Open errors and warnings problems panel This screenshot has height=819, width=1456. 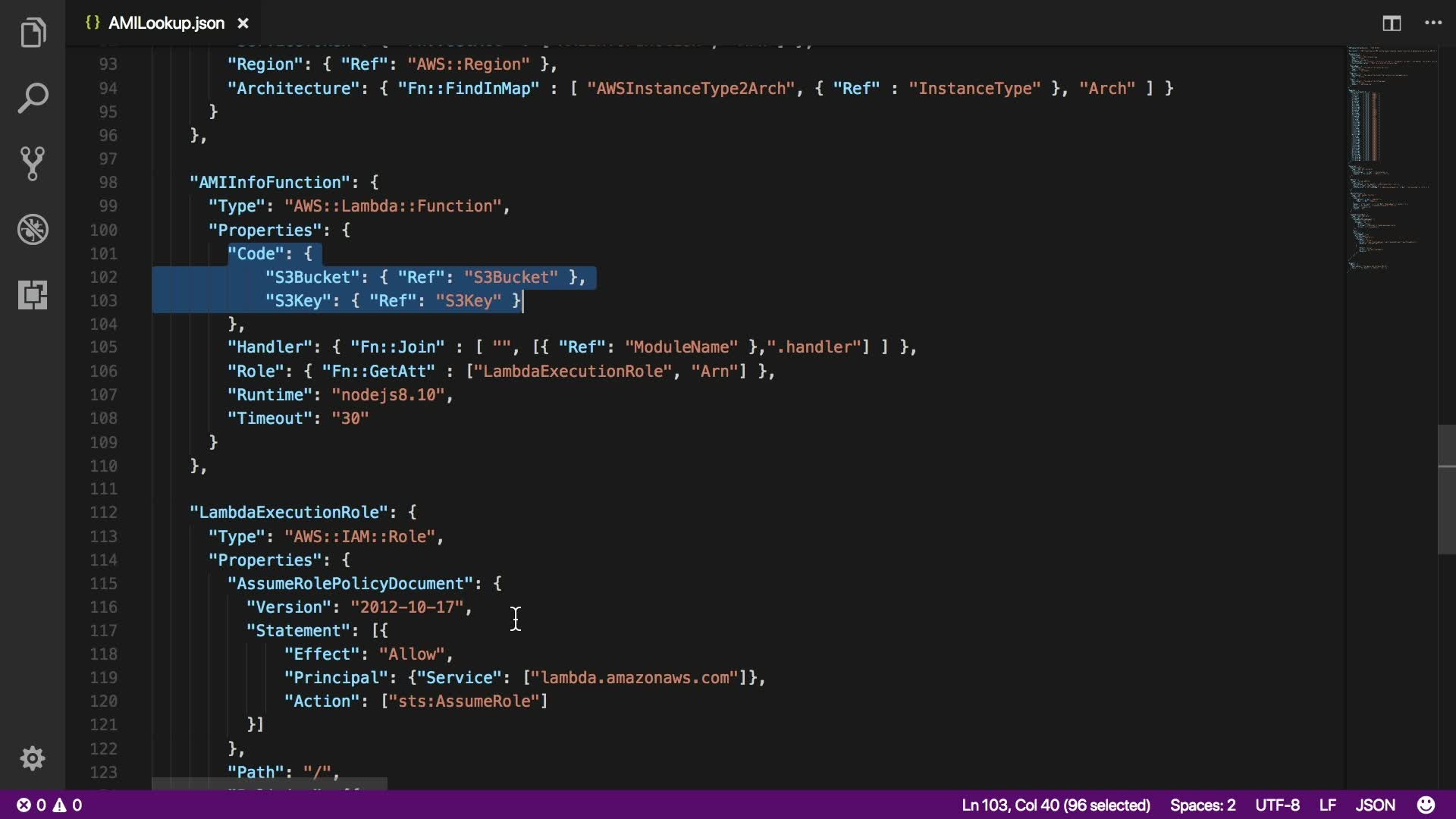click(50, 805)
